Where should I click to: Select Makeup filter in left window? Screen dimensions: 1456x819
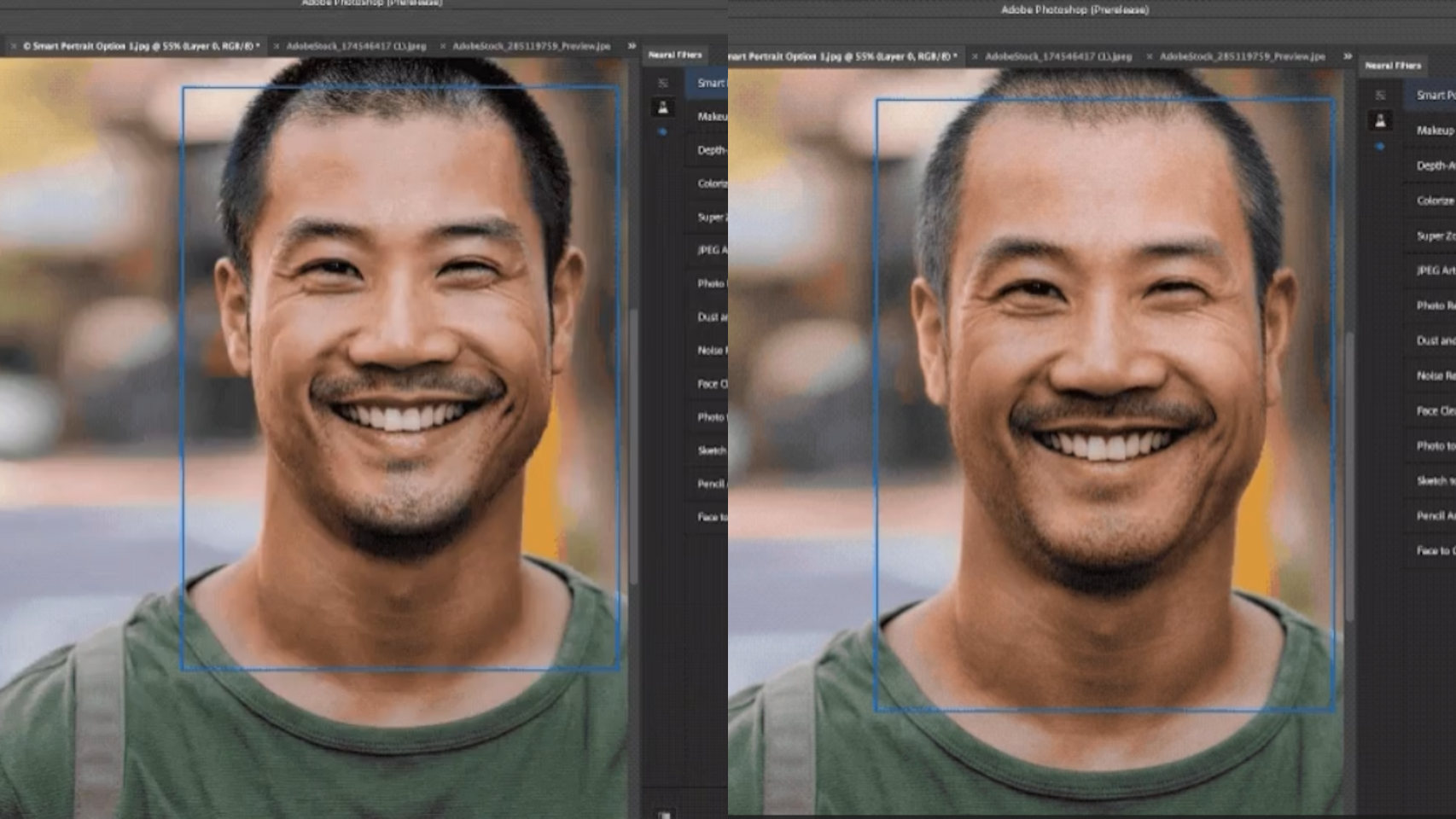pyautogui.click(x=712, y=116)
